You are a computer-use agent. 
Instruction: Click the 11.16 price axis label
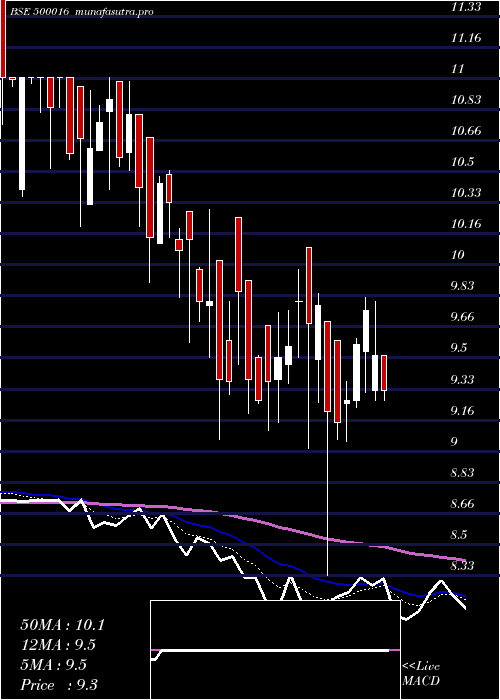pos(466,38)
